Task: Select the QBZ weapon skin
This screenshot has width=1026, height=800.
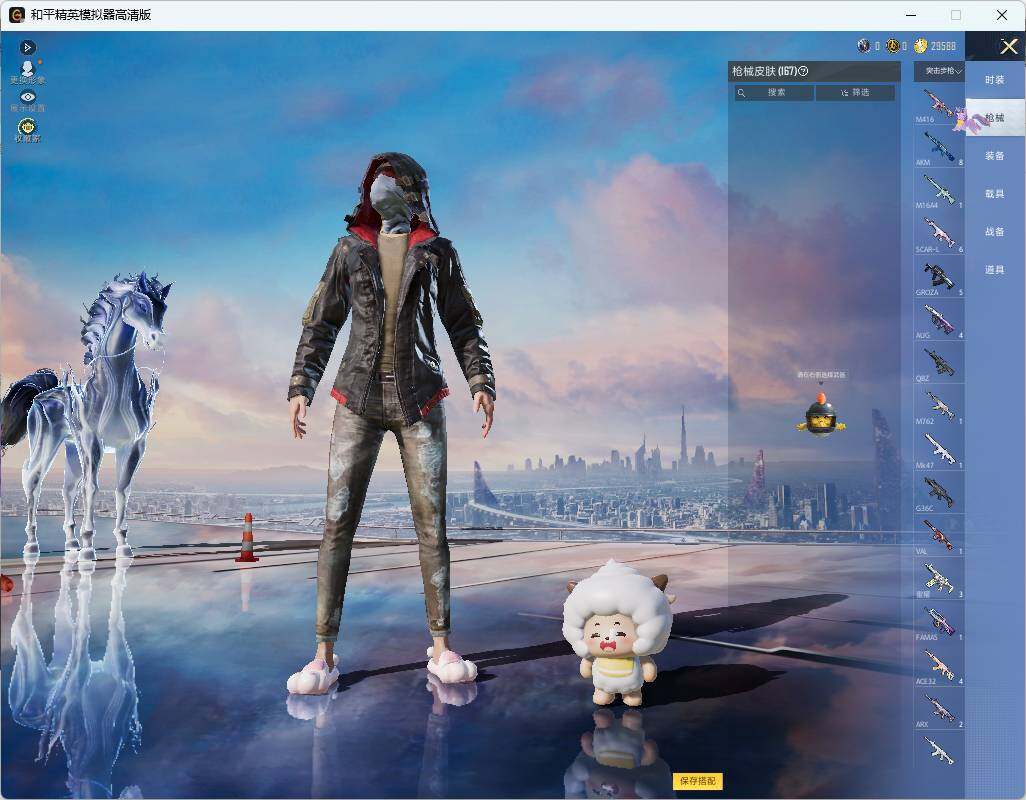Action: pyautogui.click(x=939, y=362)
